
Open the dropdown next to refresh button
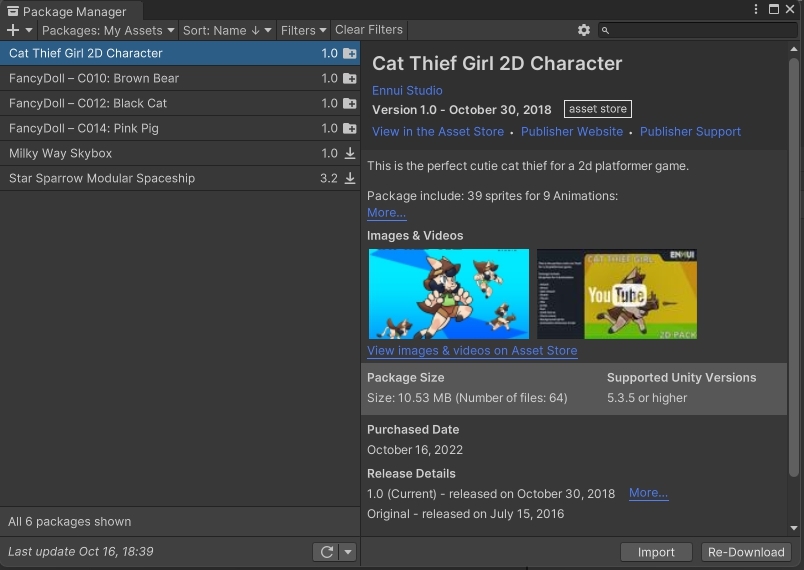point(348,552)
